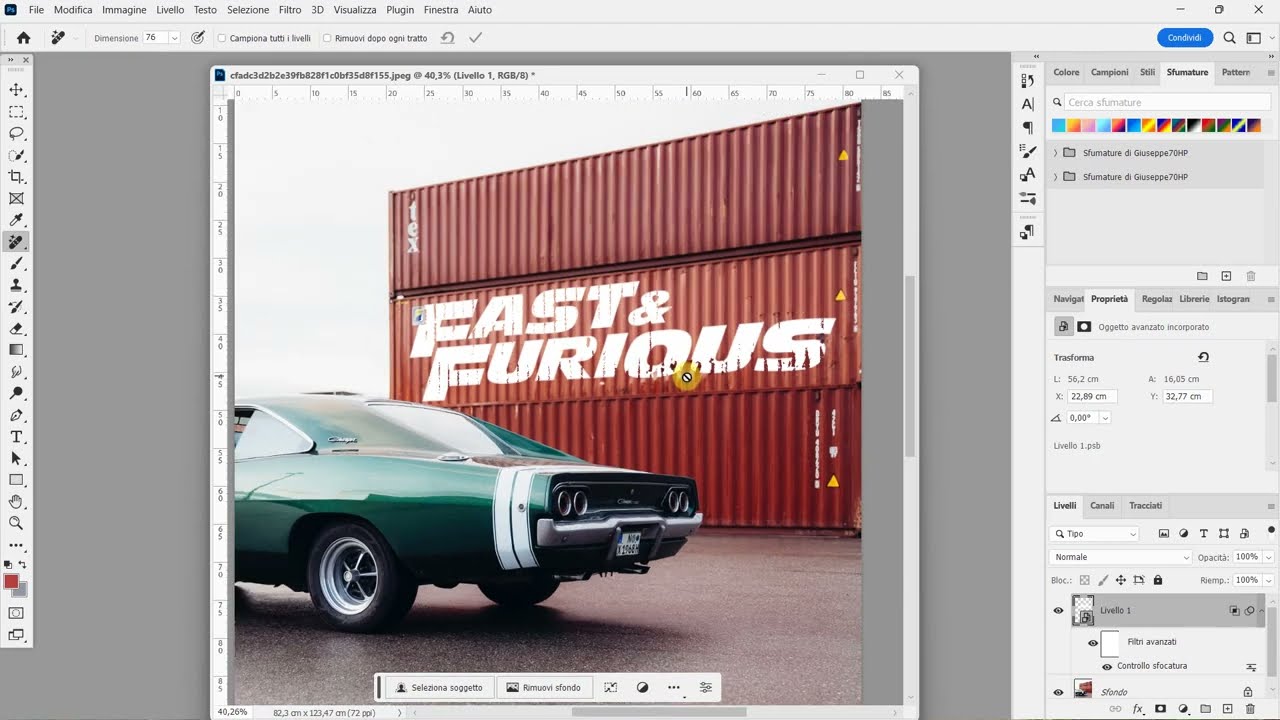Open the Dimensione brush size dropdown
Viewport: 1280px width, 720px height.
point(174,38)
